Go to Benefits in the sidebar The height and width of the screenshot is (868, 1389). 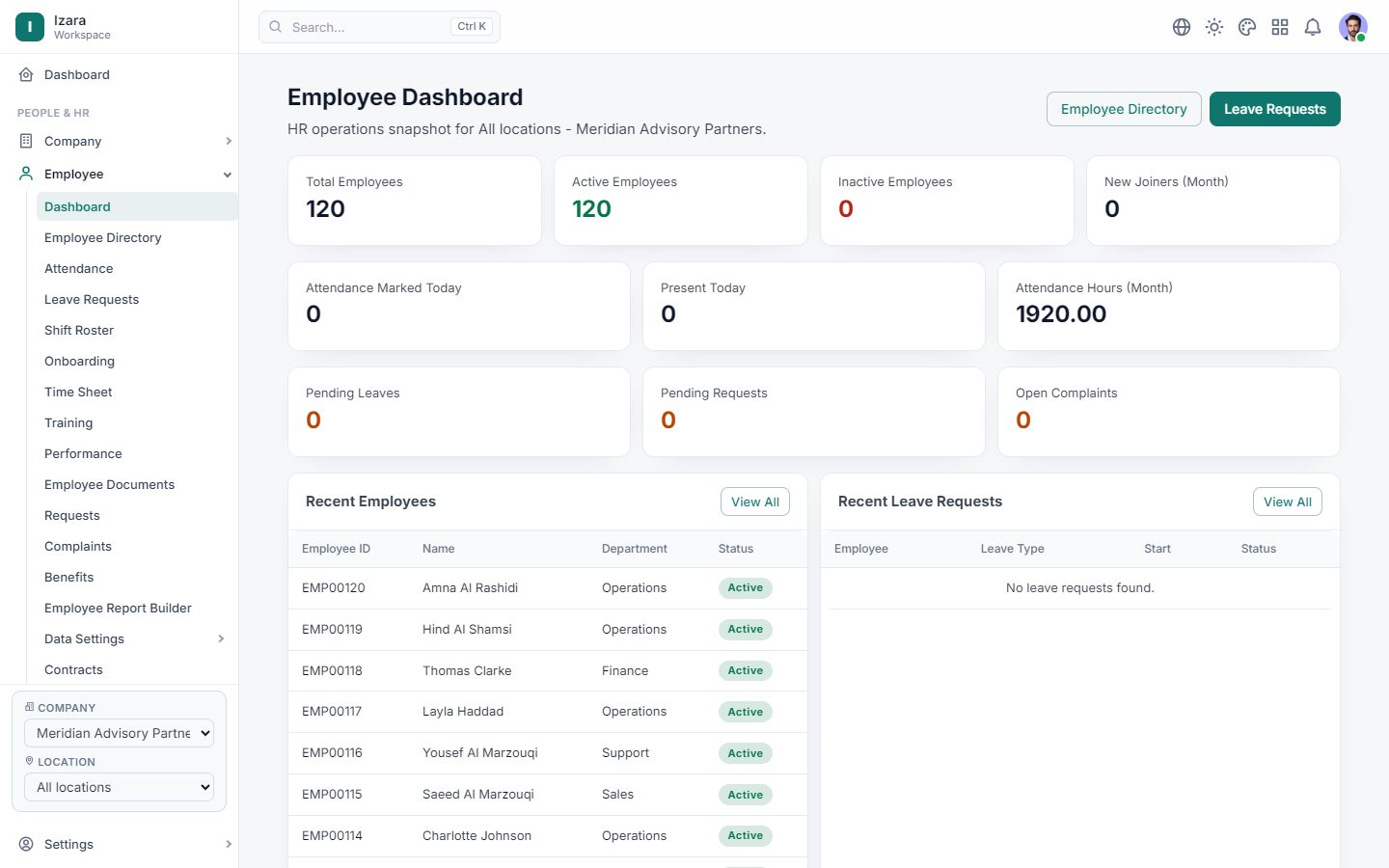69,577
